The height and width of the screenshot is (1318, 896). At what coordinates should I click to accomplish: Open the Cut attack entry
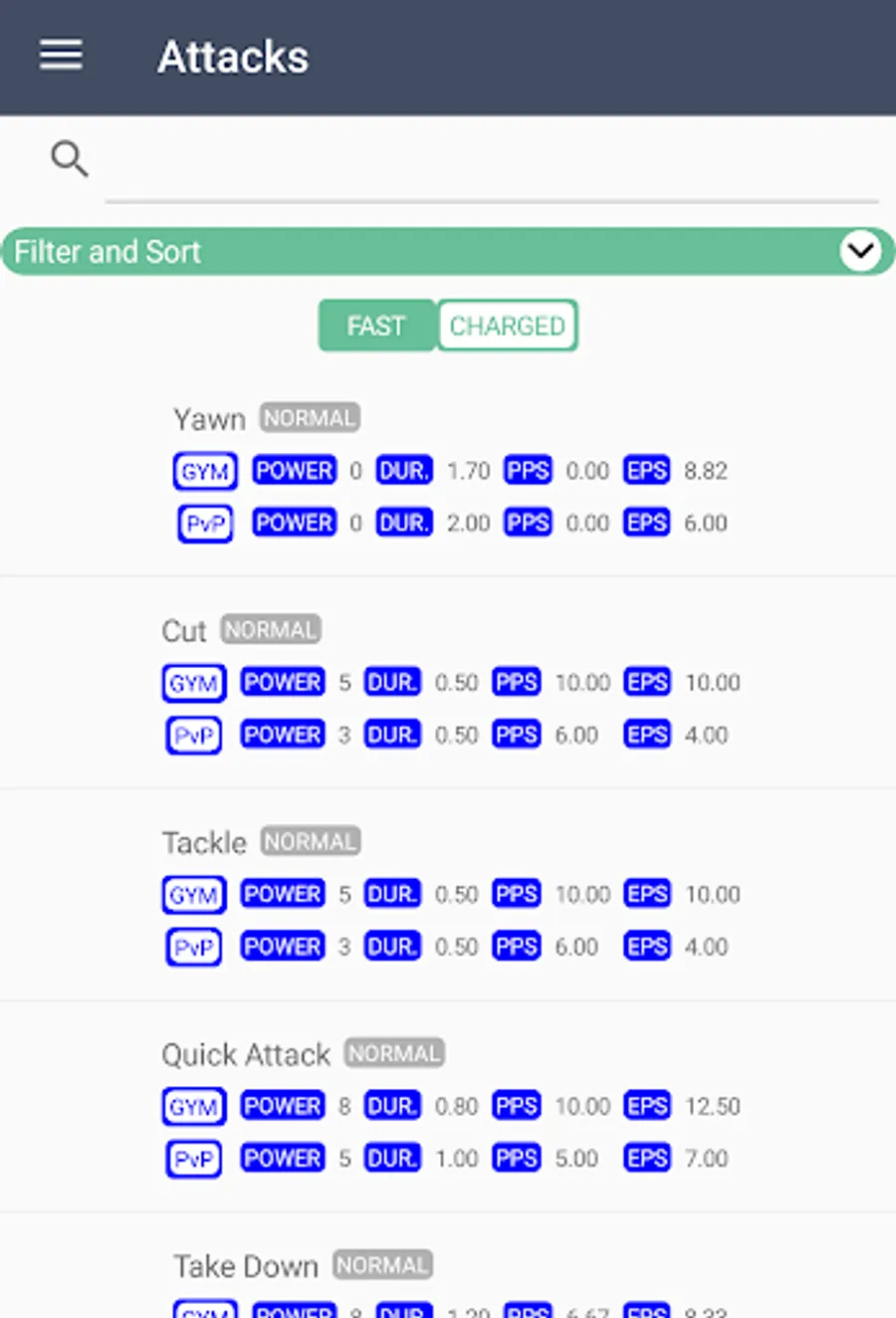coord(184,631)
